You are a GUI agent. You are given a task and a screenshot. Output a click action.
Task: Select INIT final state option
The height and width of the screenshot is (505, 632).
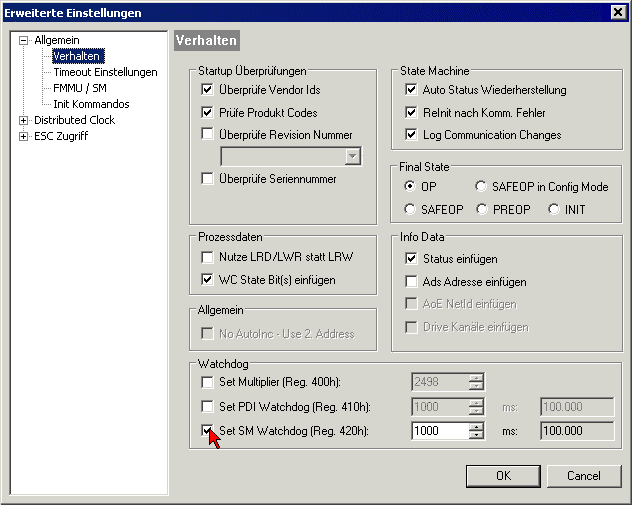[554, 209]
